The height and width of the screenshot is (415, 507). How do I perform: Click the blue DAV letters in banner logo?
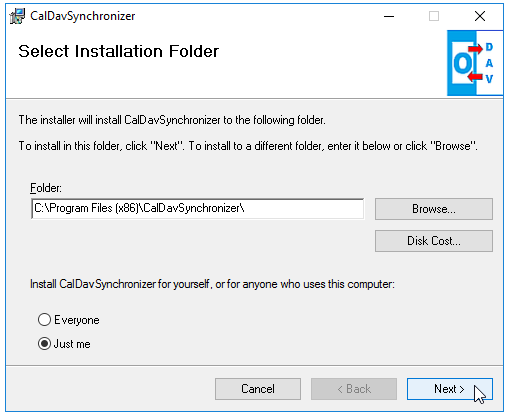coord(489,63)
